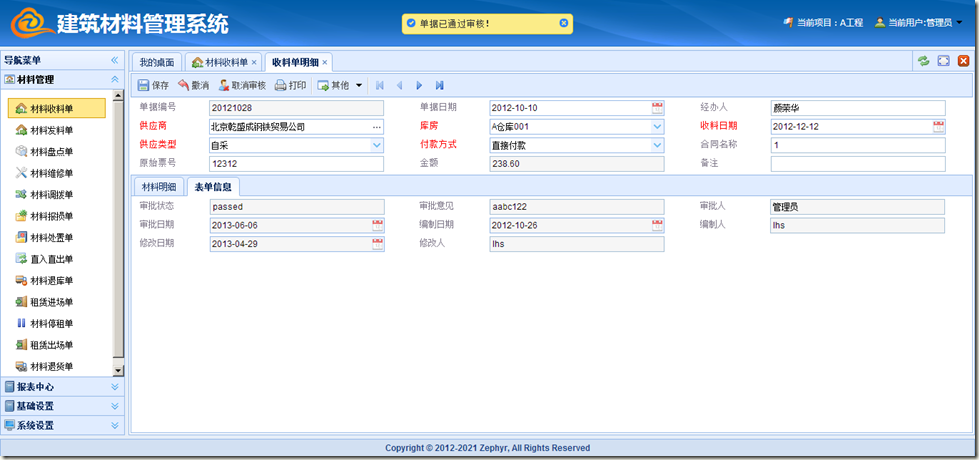Click the 金额 field showing 238.60
This screenshot has width=979, height=460.
[x=577, y=164]
